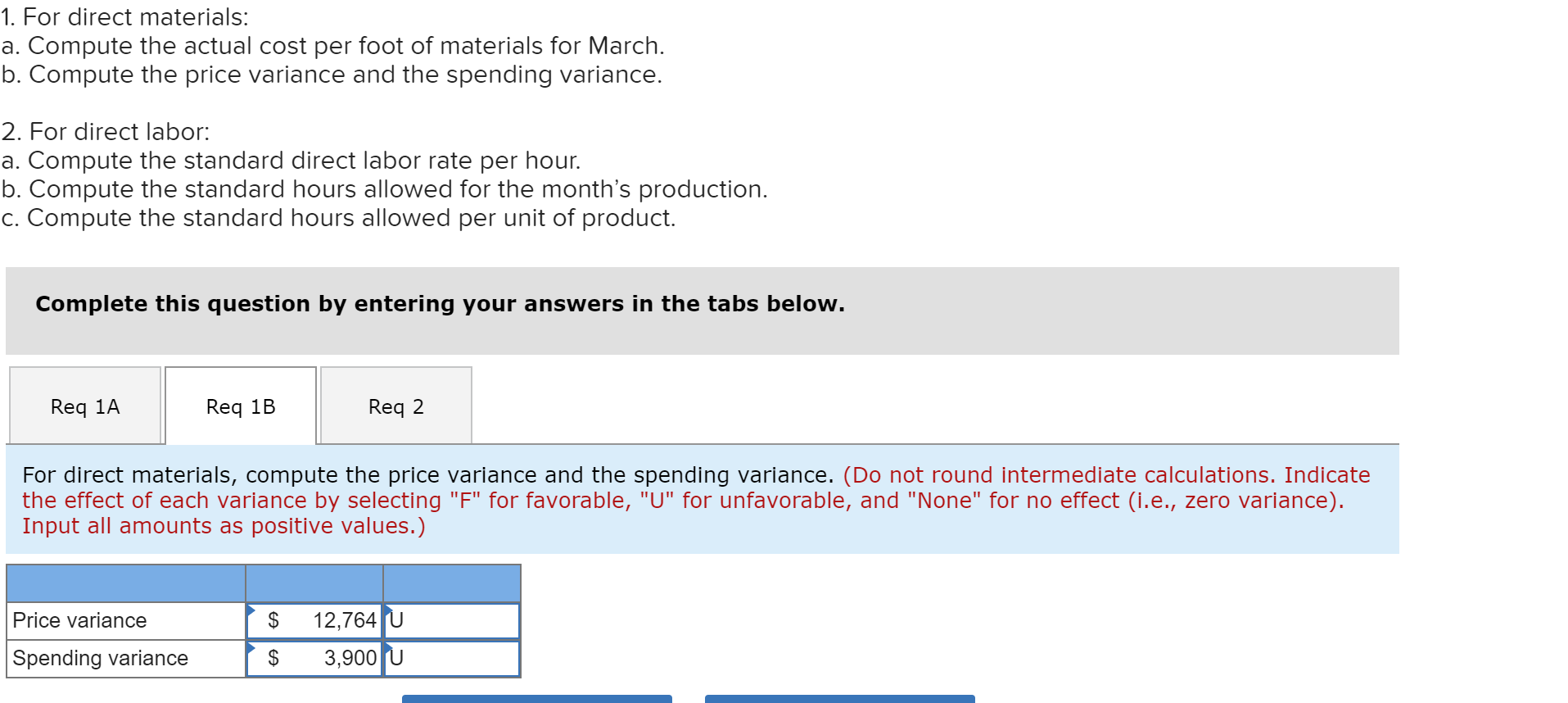Image resolution: width=1568 pixels, height=703 pixels.
Task: Click the blue header cell above the amounts column
Action: click(x=314, y=583)
